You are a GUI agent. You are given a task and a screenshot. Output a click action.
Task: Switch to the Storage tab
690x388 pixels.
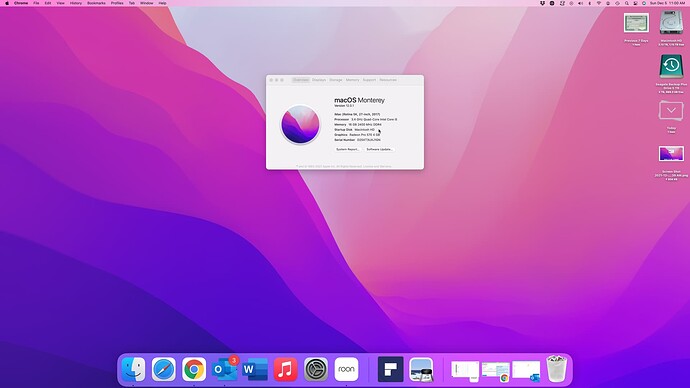[336, 80]
